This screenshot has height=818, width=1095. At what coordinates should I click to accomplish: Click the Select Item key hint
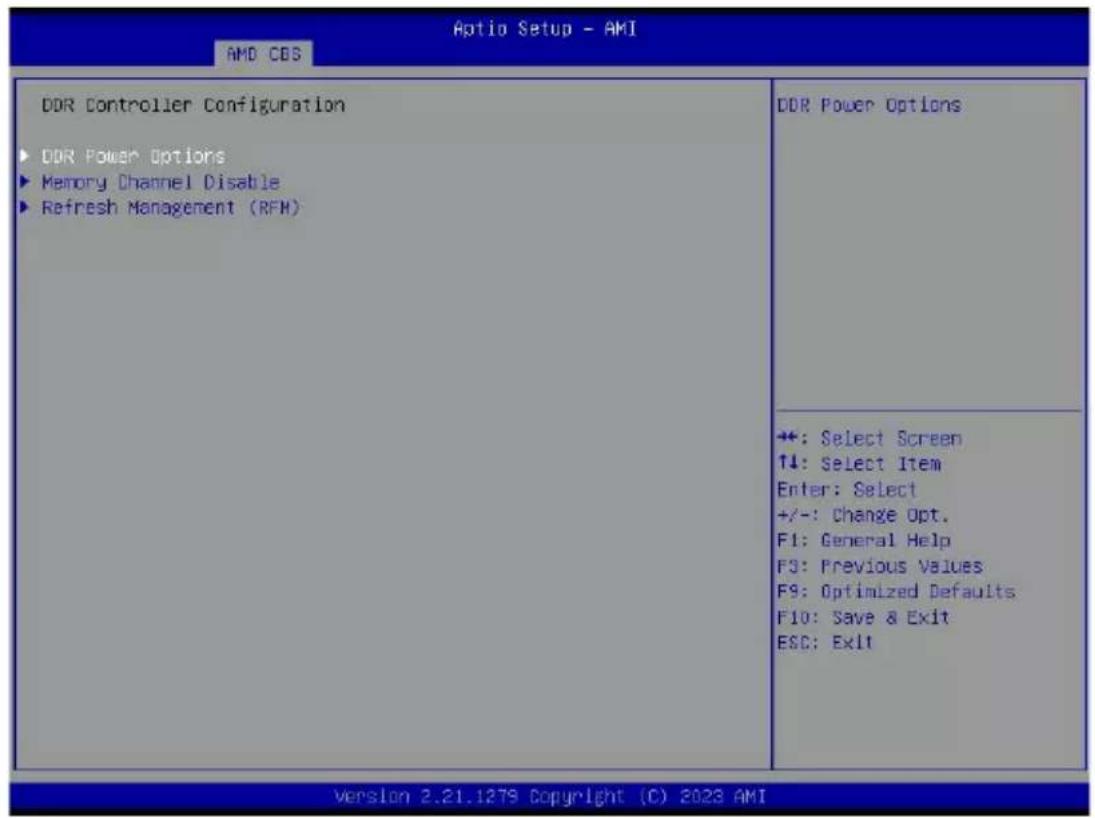pyautogui.click(x=859, y=464)
